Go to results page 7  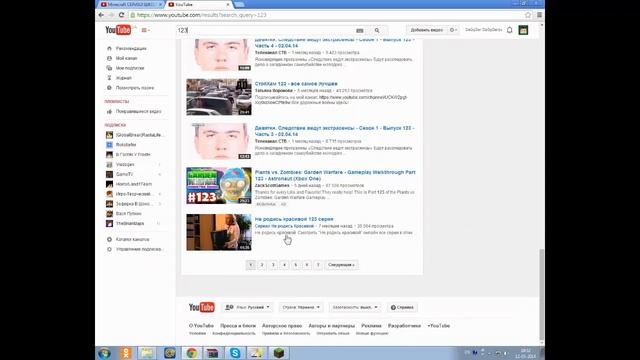[x=318, y=265]
